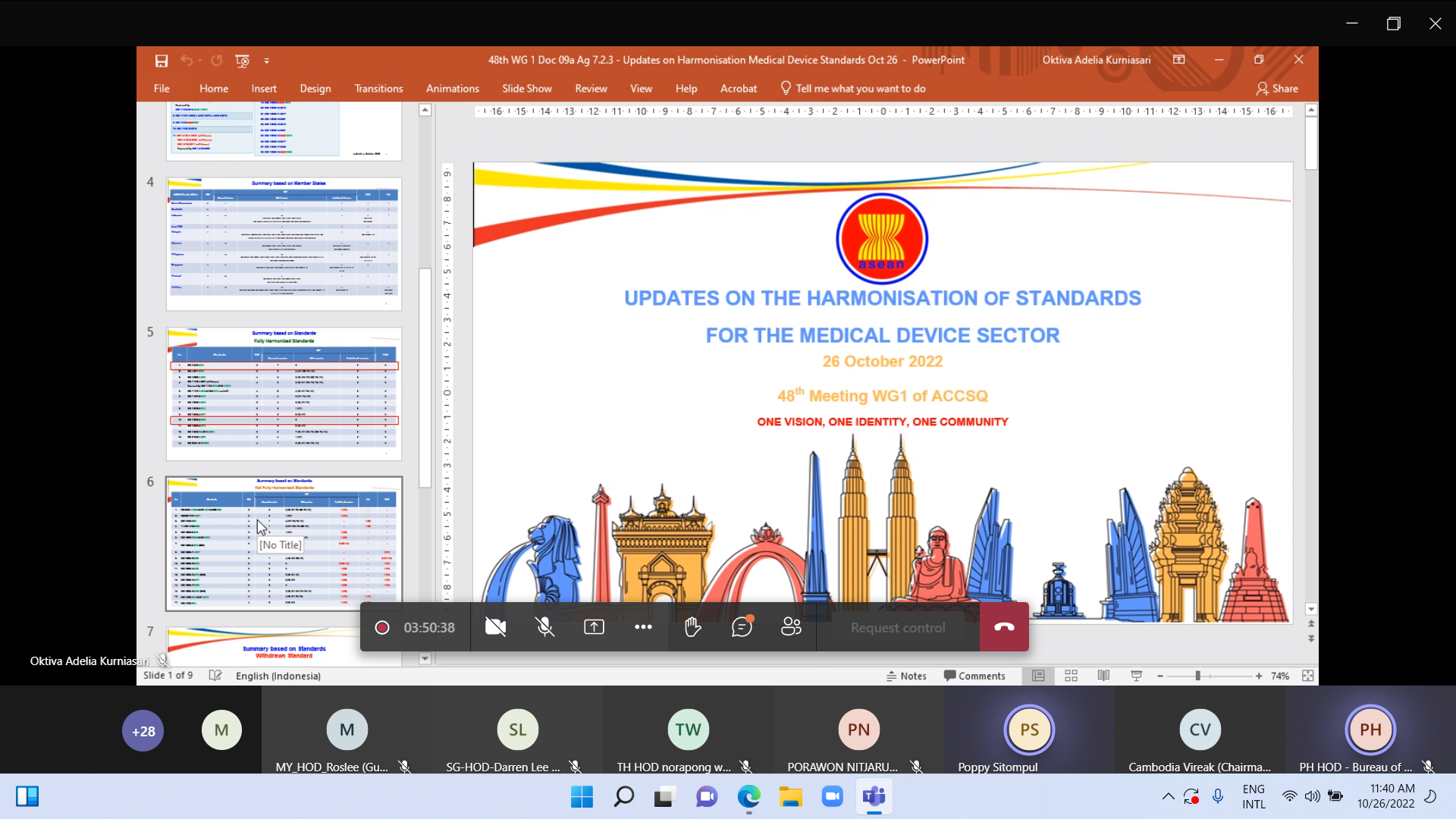Screen dimensions: 1456x819
Task: Click red hang up button
Action: point(1004,627)
